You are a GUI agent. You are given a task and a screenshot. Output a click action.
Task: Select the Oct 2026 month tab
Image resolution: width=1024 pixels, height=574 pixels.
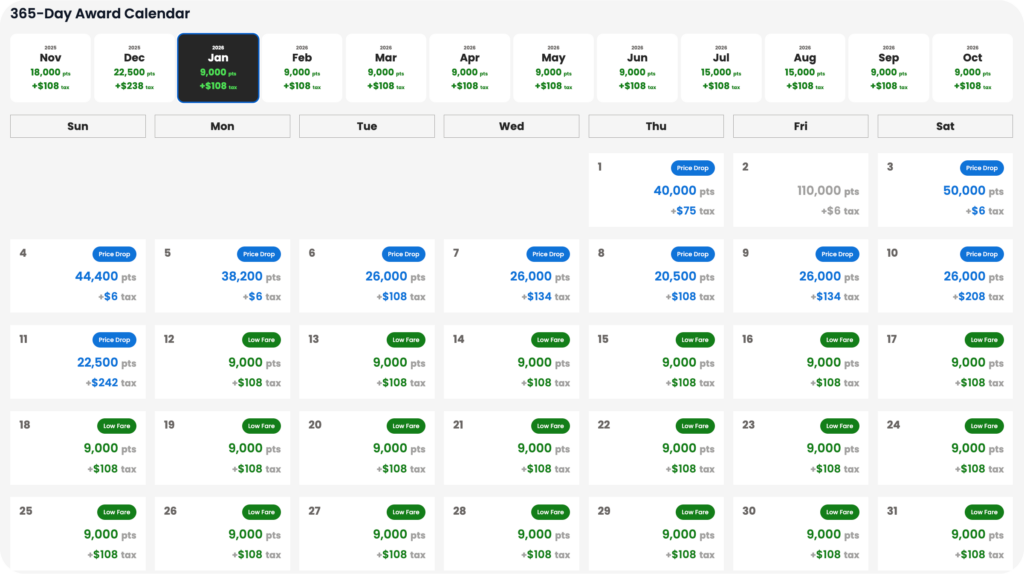pyautogui.click(x=972, y=68)
